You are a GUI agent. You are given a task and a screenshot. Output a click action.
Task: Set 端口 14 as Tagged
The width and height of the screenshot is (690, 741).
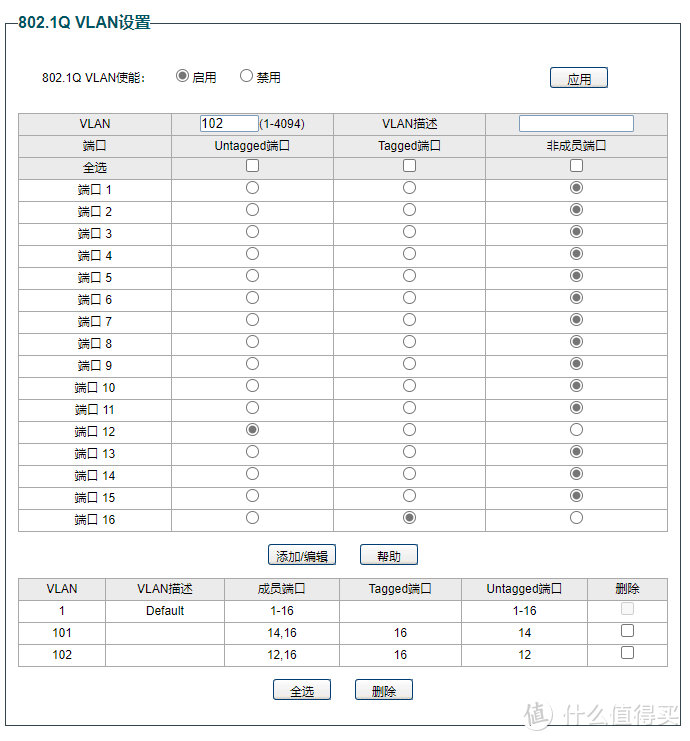click(409, 474)
